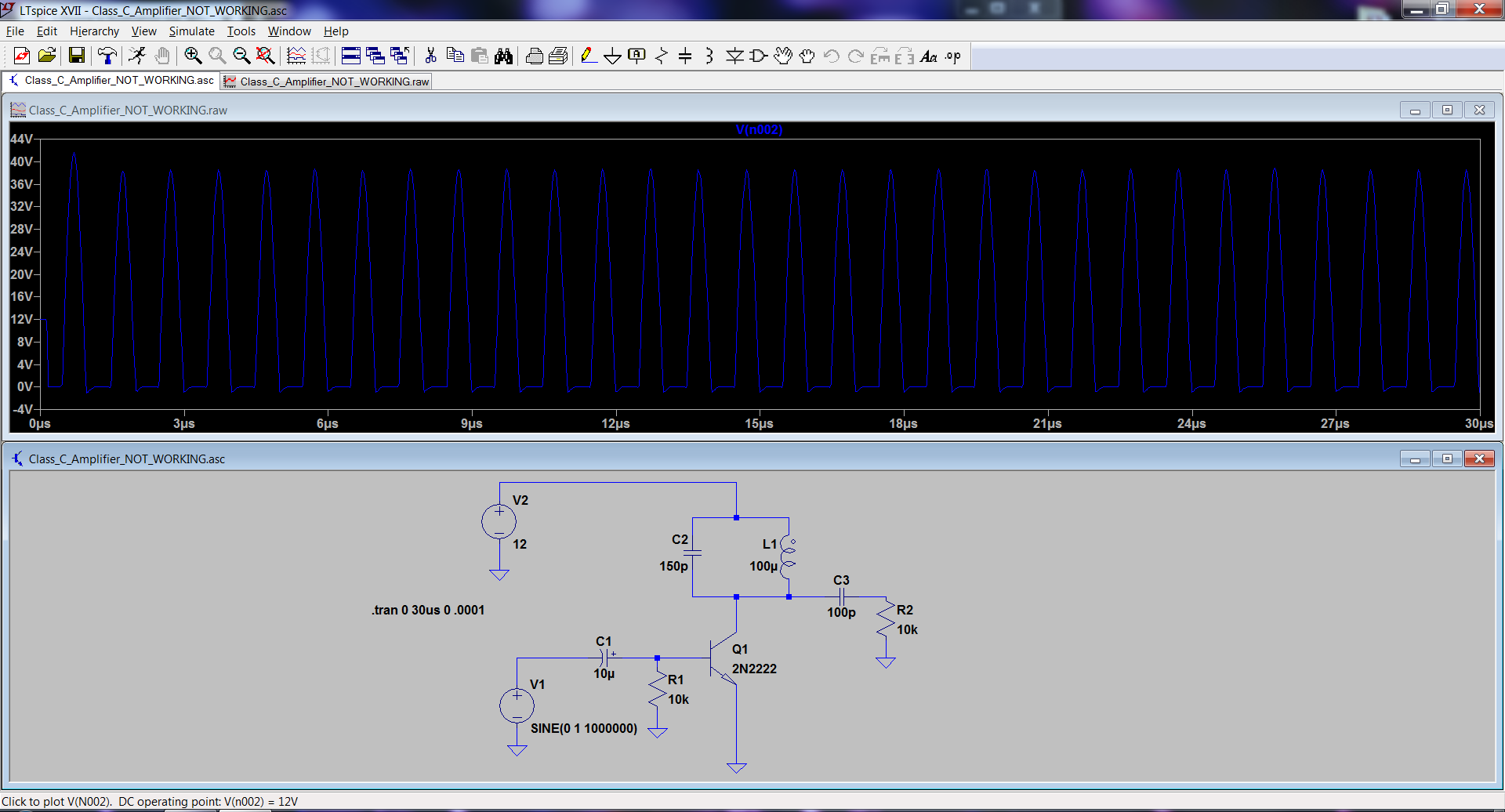Image resolution: width=1505 pixels, height=812 pixels.
Task: Open the Window menu
Action: click(289, 31)
